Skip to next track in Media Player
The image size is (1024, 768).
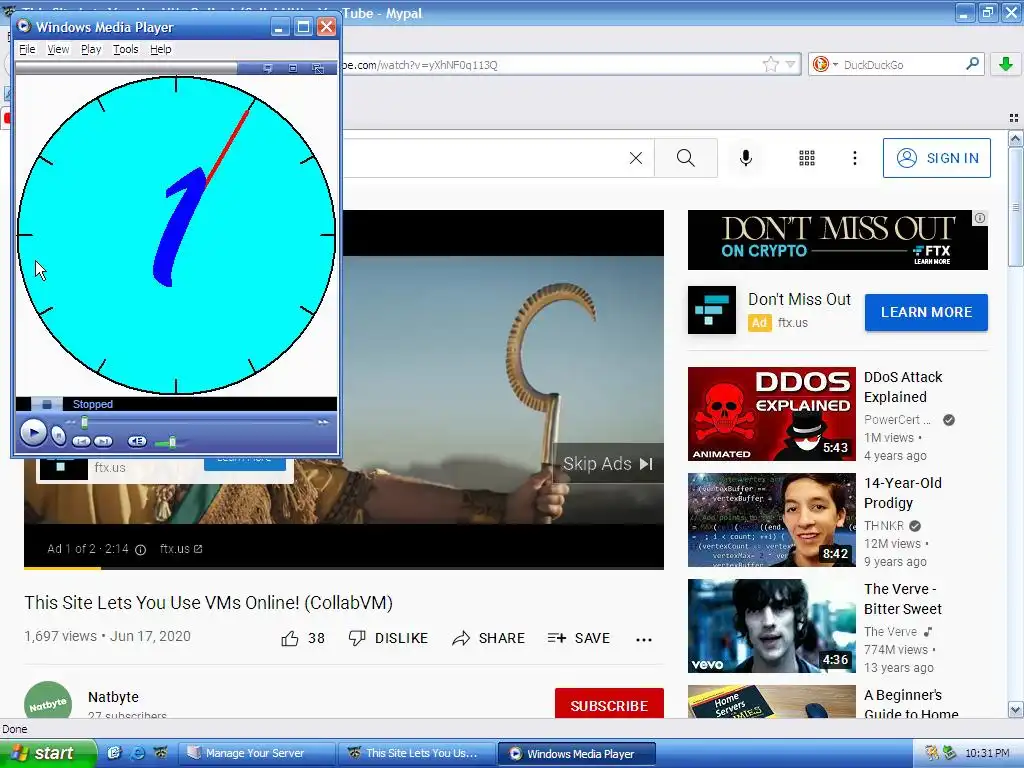coord(103,441)
